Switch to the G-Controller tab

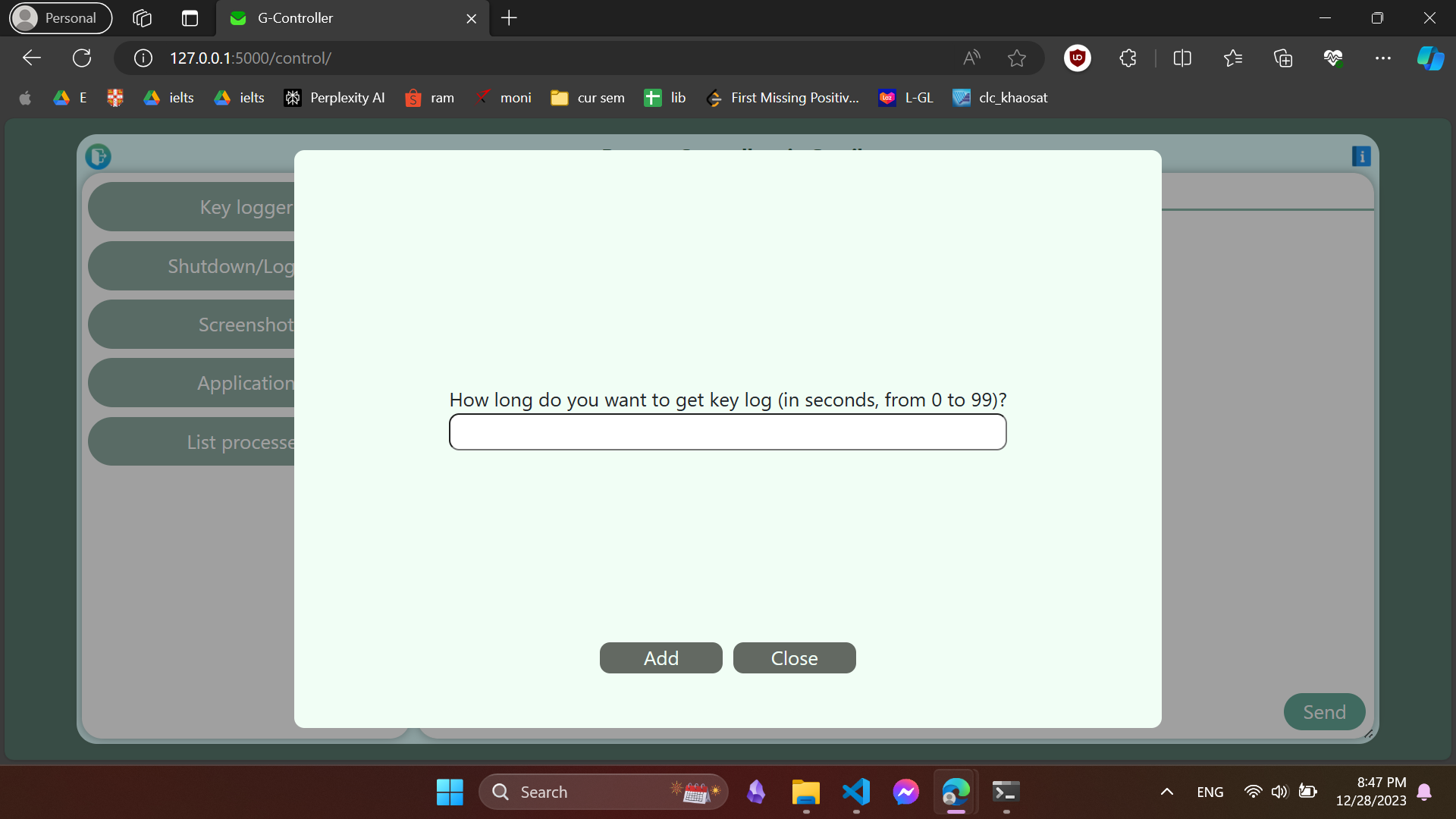pos(341,18)
